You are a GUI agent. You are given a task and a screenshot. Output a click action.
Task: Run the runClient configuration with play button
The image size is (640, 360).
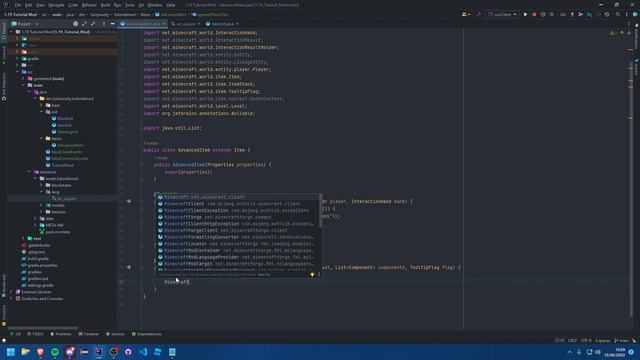pos(525,14)
